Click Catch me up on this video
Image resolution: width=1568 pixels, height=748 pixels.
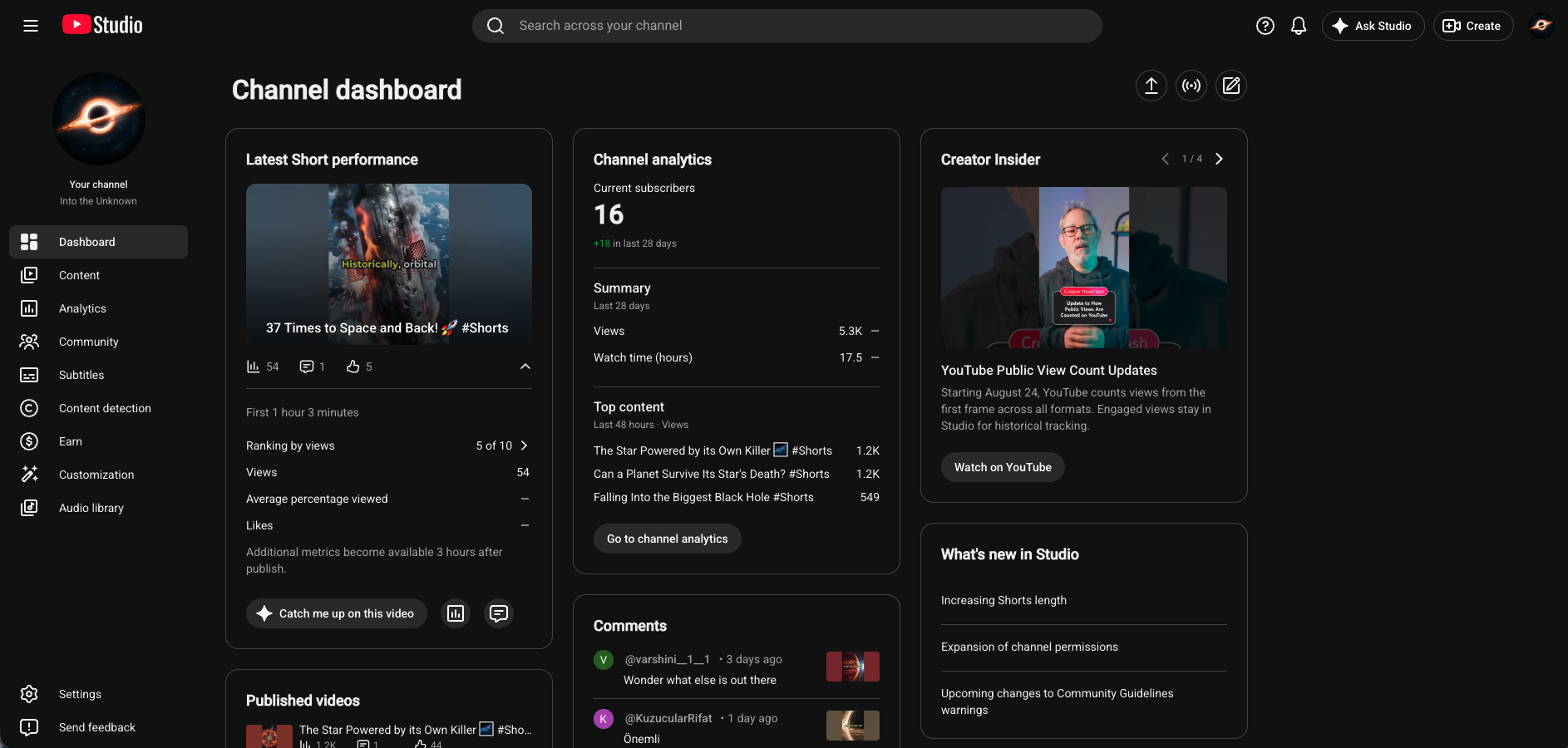(x=337, y=613)
